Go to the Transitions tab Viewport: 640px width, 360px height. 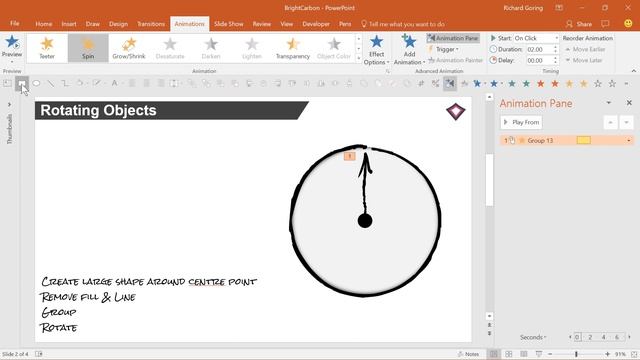click(x=151, y=24)
